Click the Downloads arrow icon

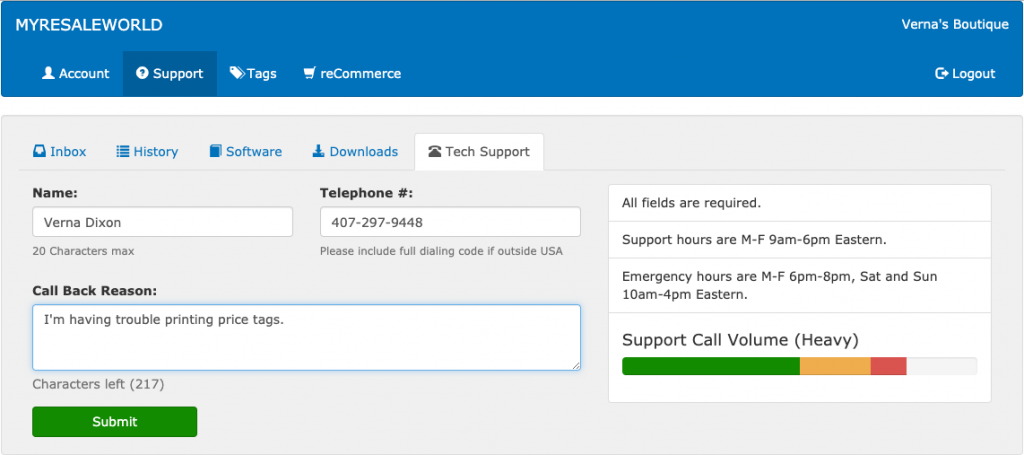pos(318,152)
